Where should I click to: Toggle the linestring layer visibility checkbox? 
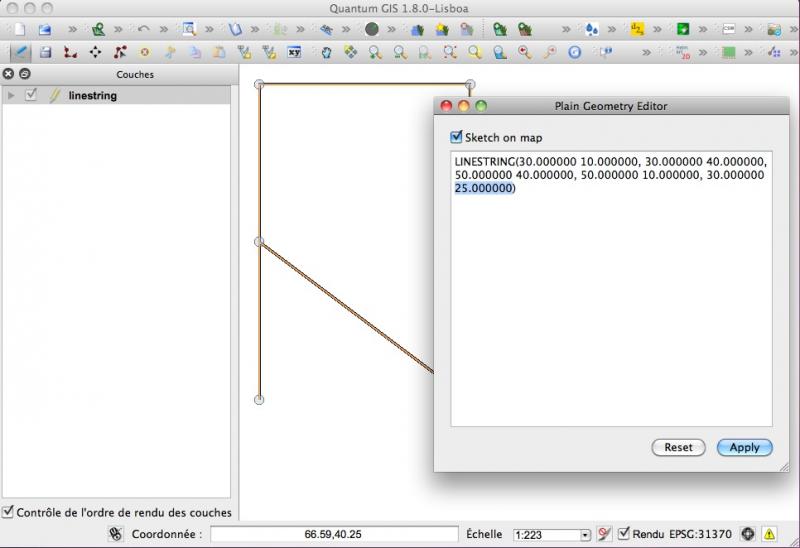[x=31, y=95]
